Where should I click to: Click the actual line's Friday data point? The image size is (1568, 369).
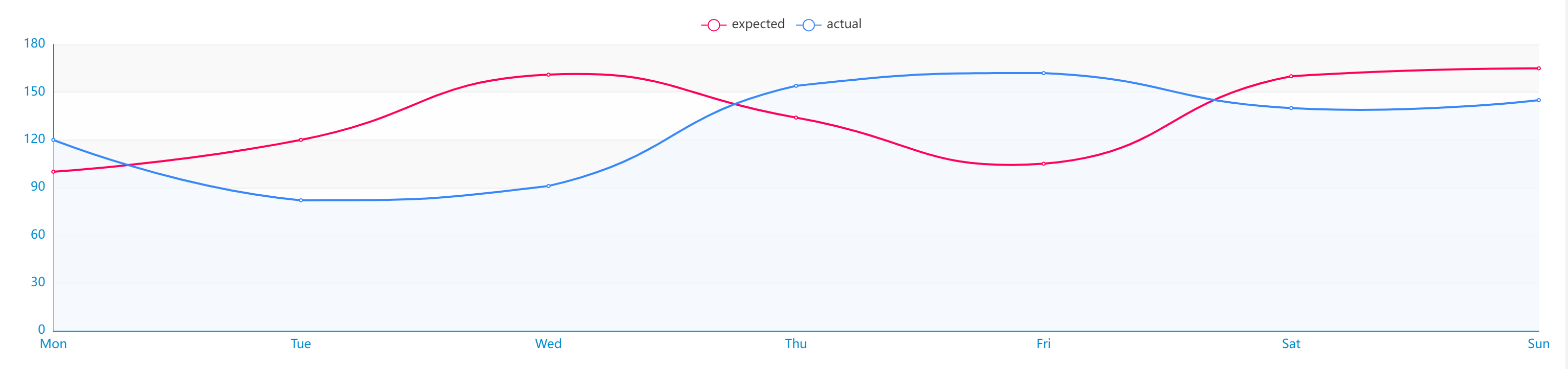pyautogui.click(x=1043, y=74)
